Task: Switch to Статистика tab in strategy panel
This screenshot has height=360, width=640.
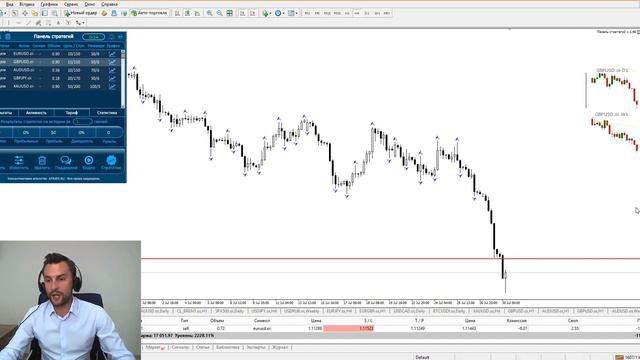Action: click(107, 113)
